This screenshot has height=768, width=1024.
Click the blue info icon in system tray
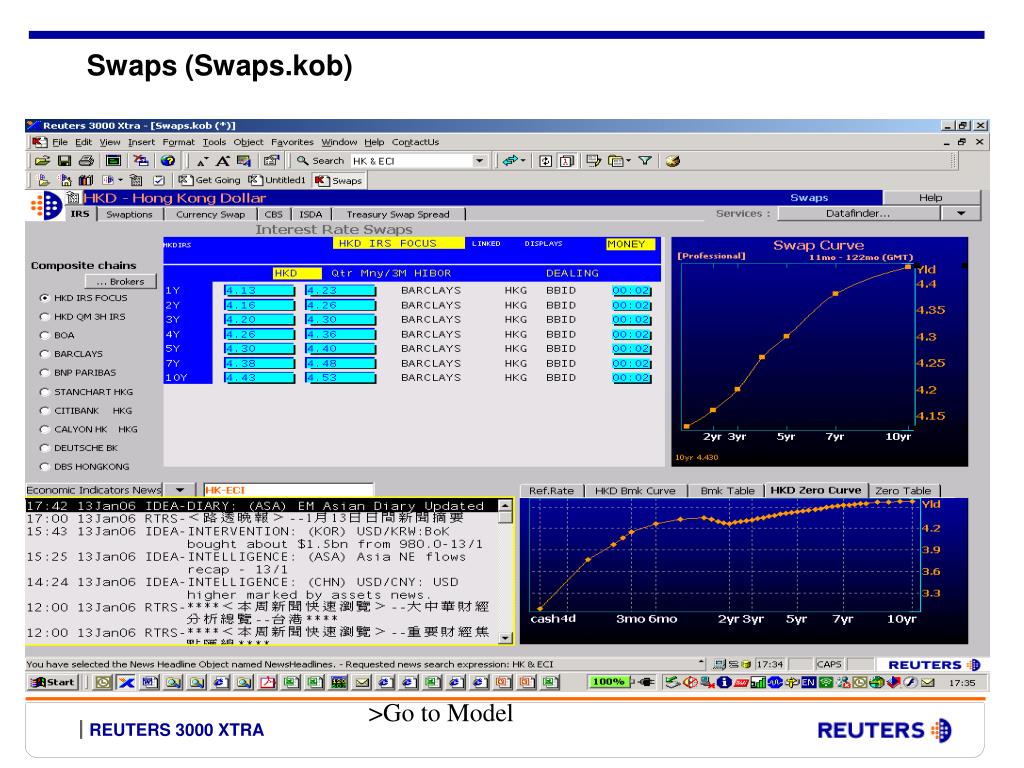click(x=724, y=682)
